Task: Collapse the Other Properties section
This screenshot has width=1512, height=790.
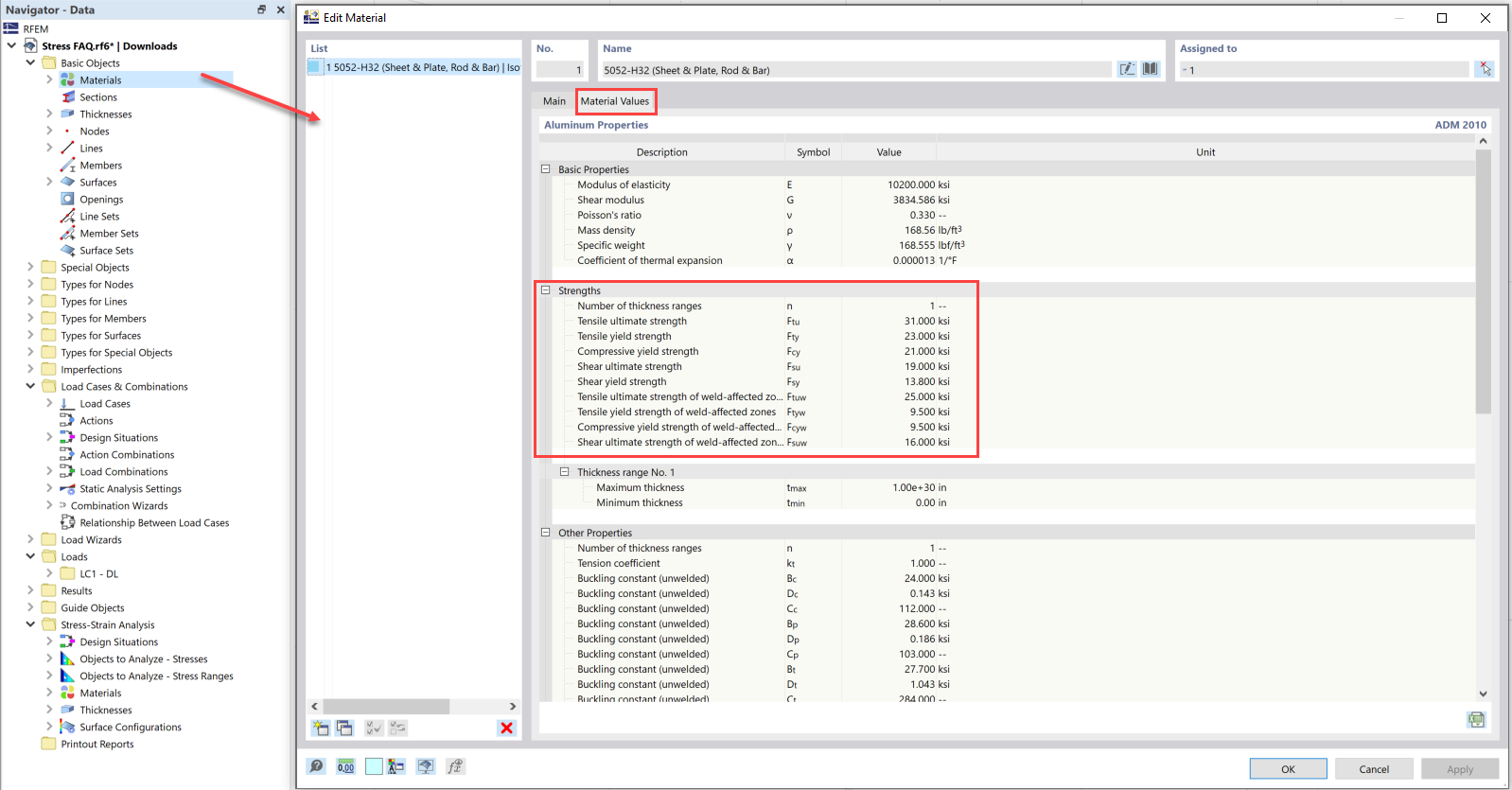Action: coord(545,533)
